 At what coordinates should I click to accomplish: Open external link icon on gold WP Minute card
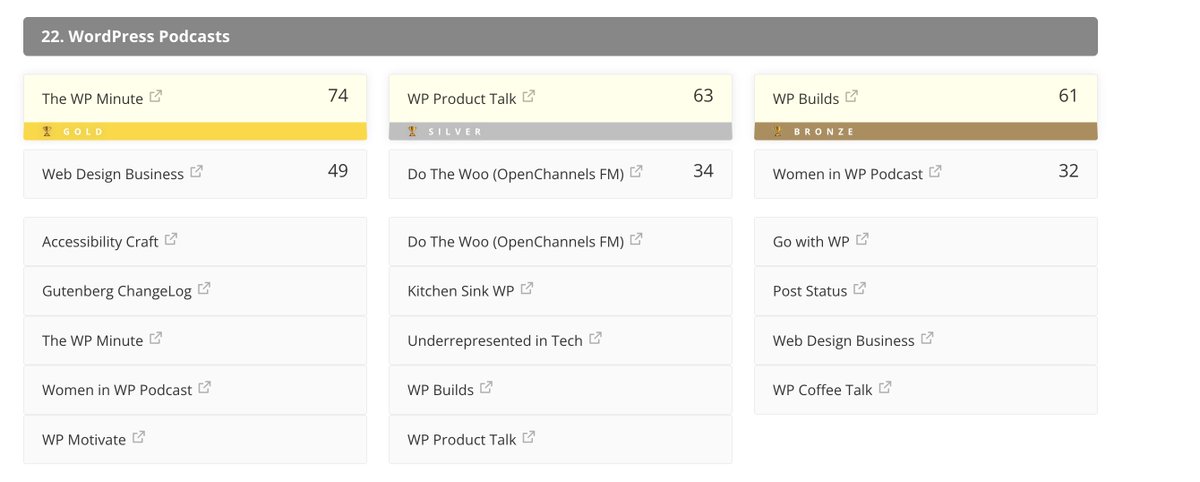click(x=156, y=97)
